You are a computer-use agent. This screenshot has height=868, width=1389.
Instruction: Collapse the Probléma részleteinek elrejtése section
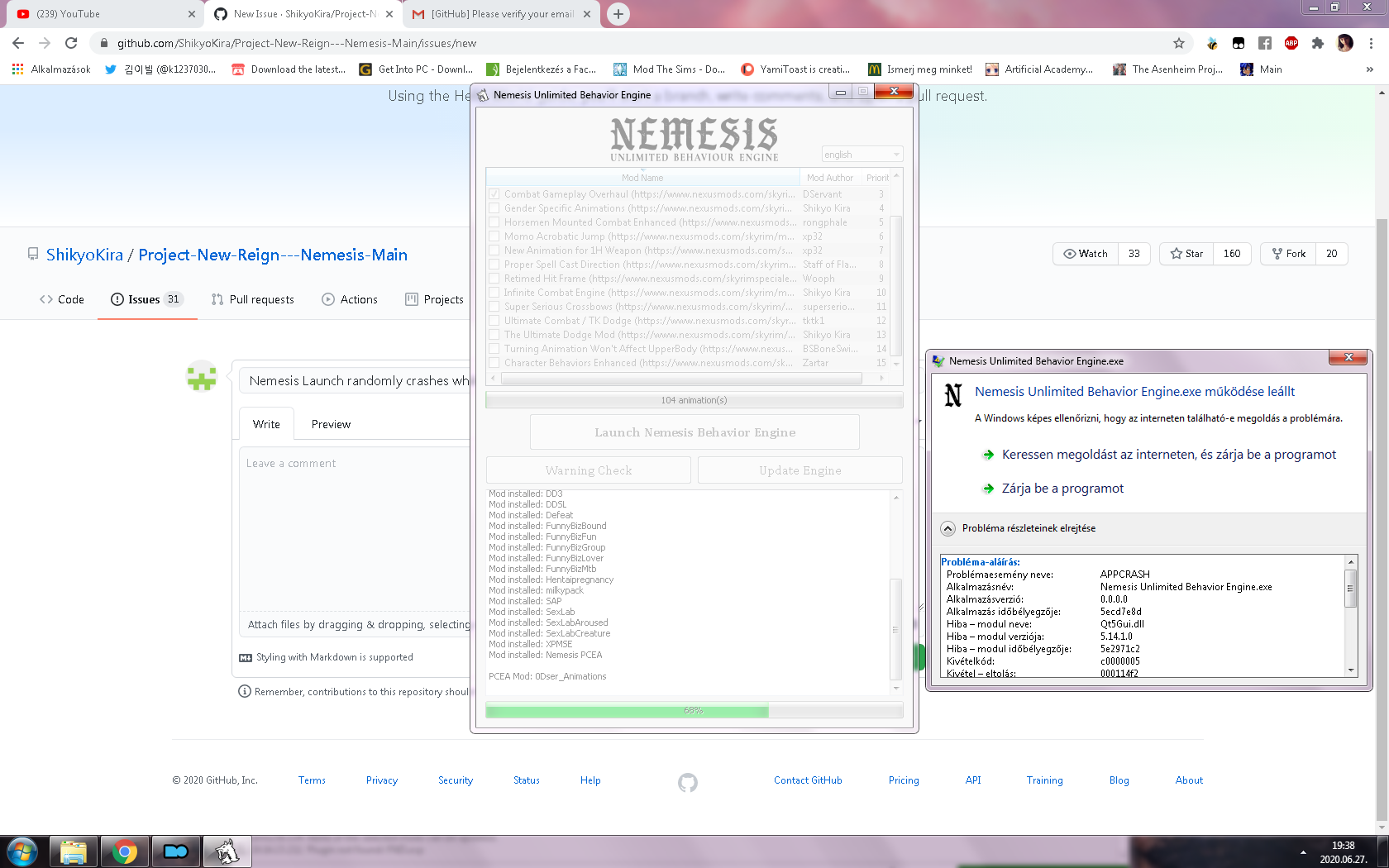(x=948, y=528)
